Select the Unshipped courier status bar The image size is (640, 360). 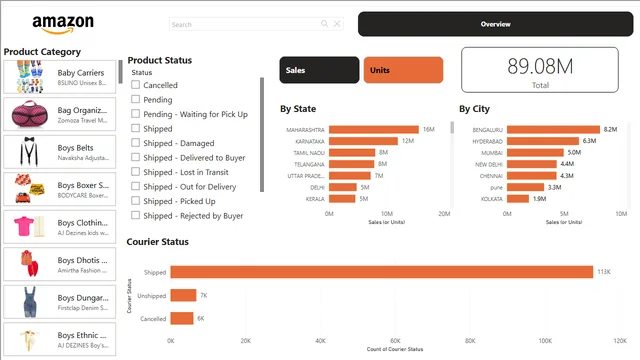(183, 295)
